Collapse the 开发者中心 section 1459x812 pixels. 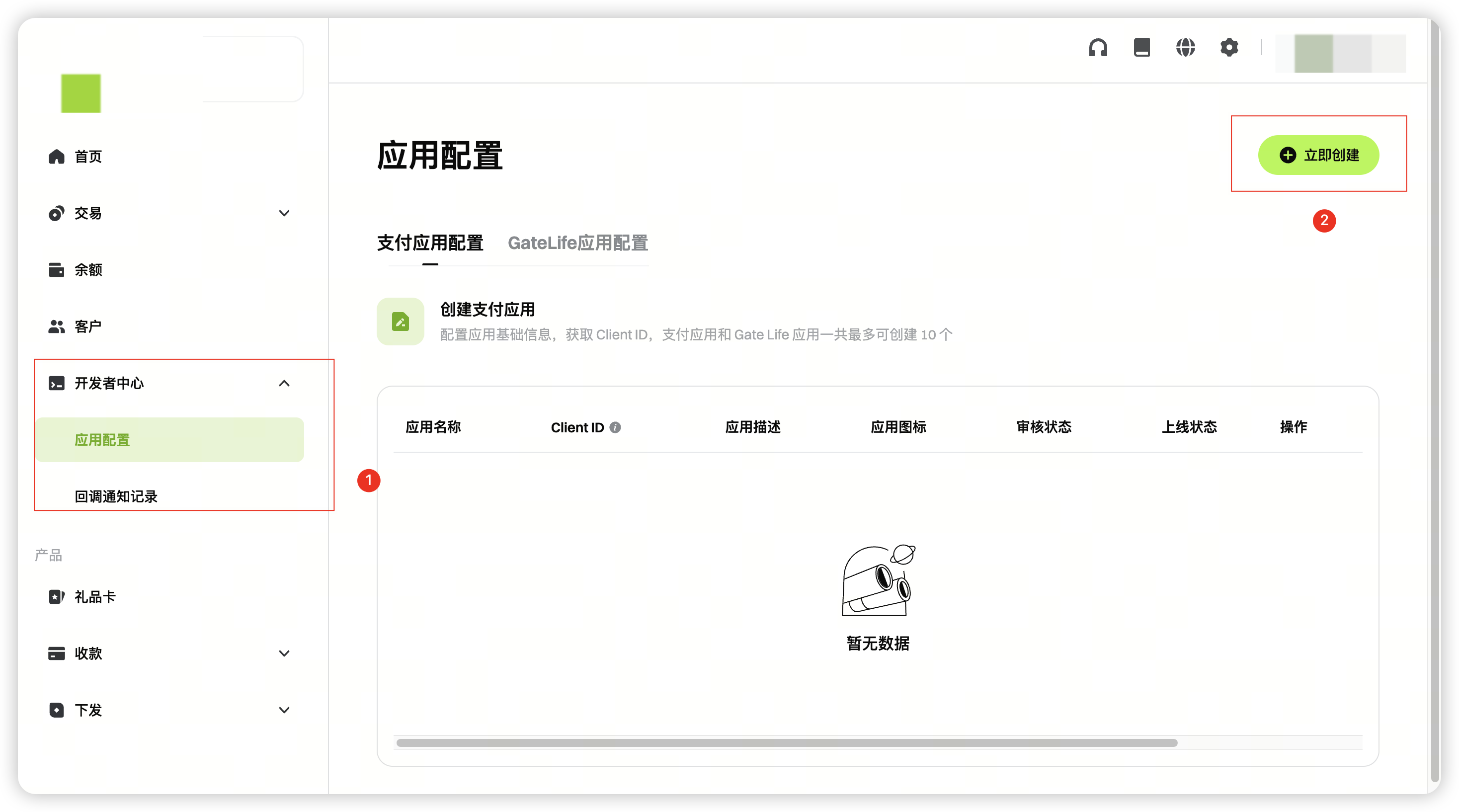pyautogui.click(x=284, y=383)
